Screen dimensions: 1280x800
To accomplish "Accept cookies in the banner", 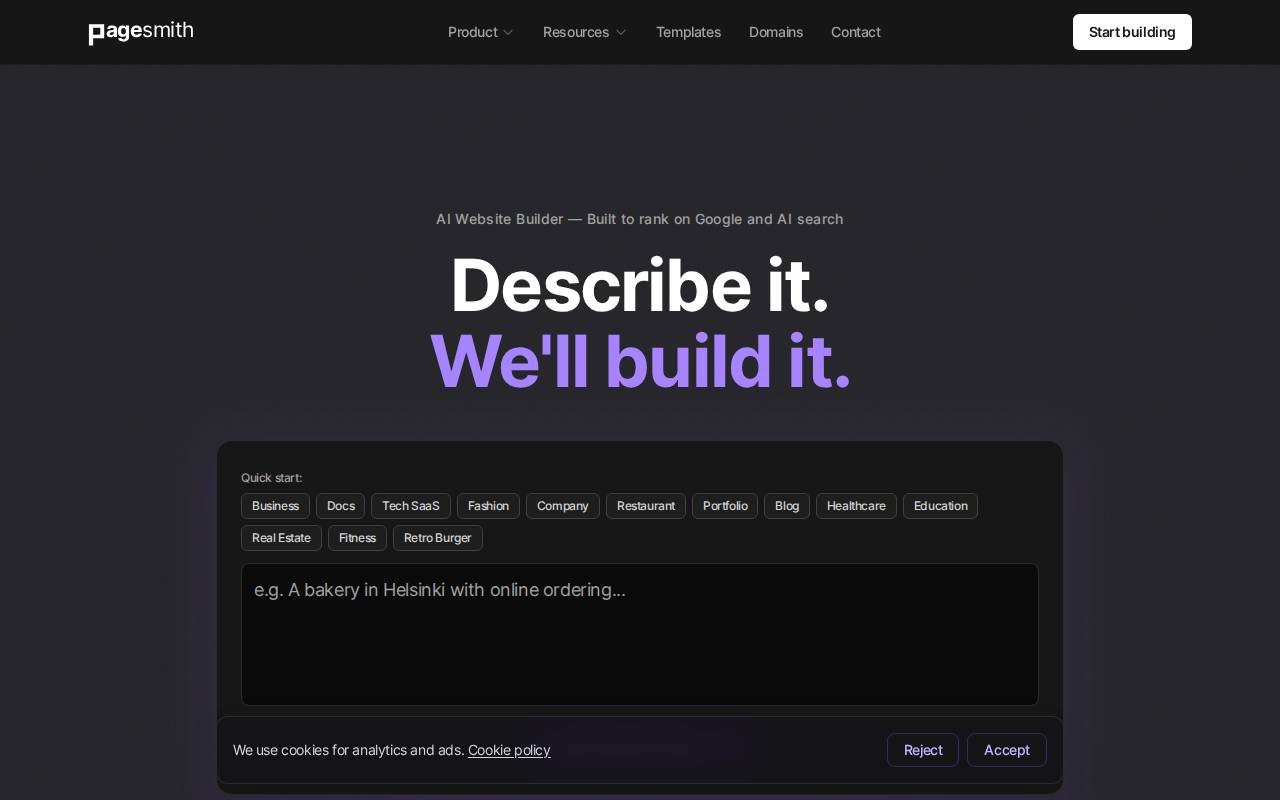I will (1007, 750).
